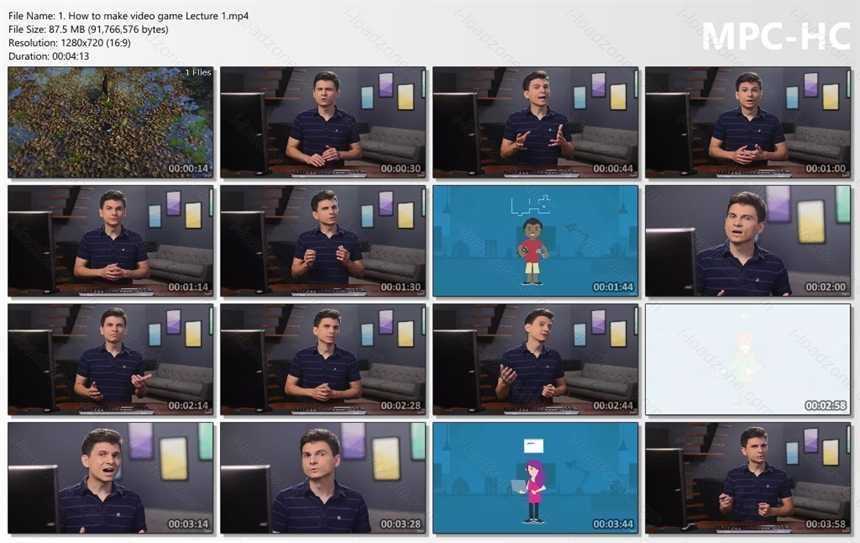This screenshot has height=543, width=860.
Task: Select the thumbnail stamped 00:02:28
Action: tap(323, 359)
